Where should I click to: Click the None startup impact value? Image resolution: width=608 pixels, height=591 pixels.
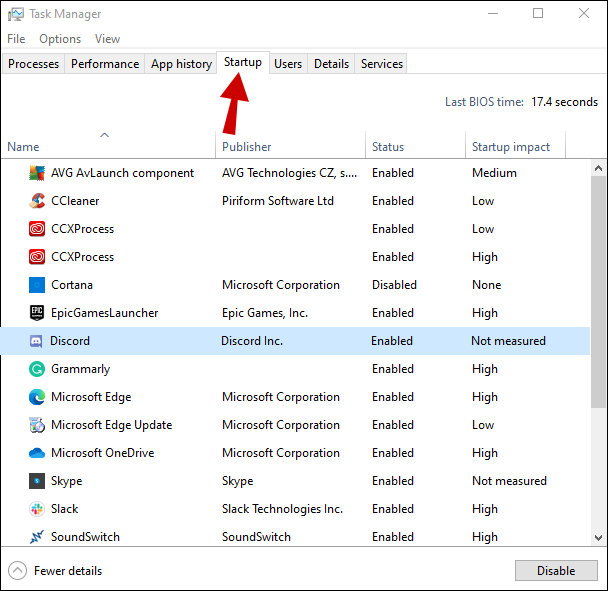486,285
